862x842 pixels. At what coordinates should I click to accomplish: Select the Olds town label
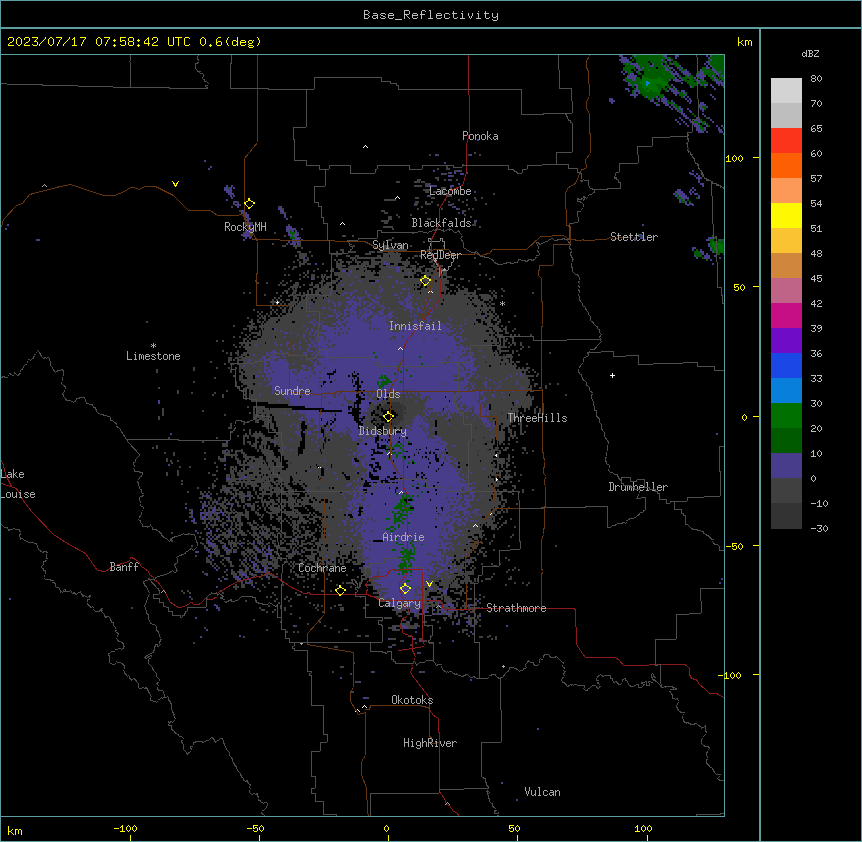click(x=388, y=394)
